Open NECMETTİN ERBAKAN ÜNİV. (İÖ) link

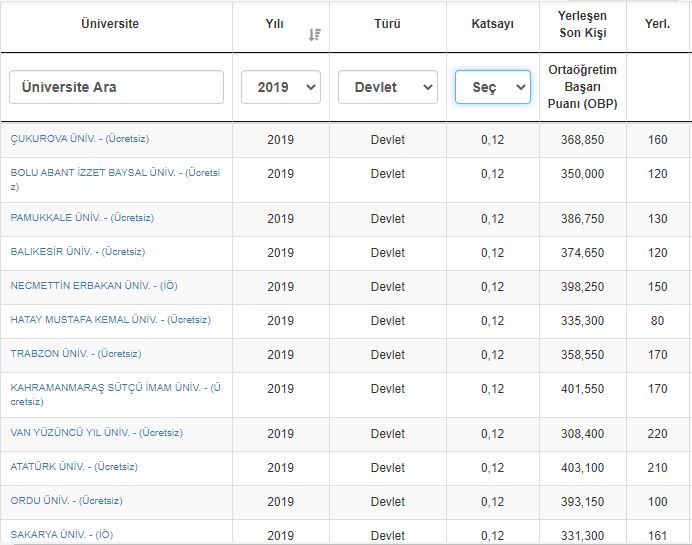click(94, 286)
